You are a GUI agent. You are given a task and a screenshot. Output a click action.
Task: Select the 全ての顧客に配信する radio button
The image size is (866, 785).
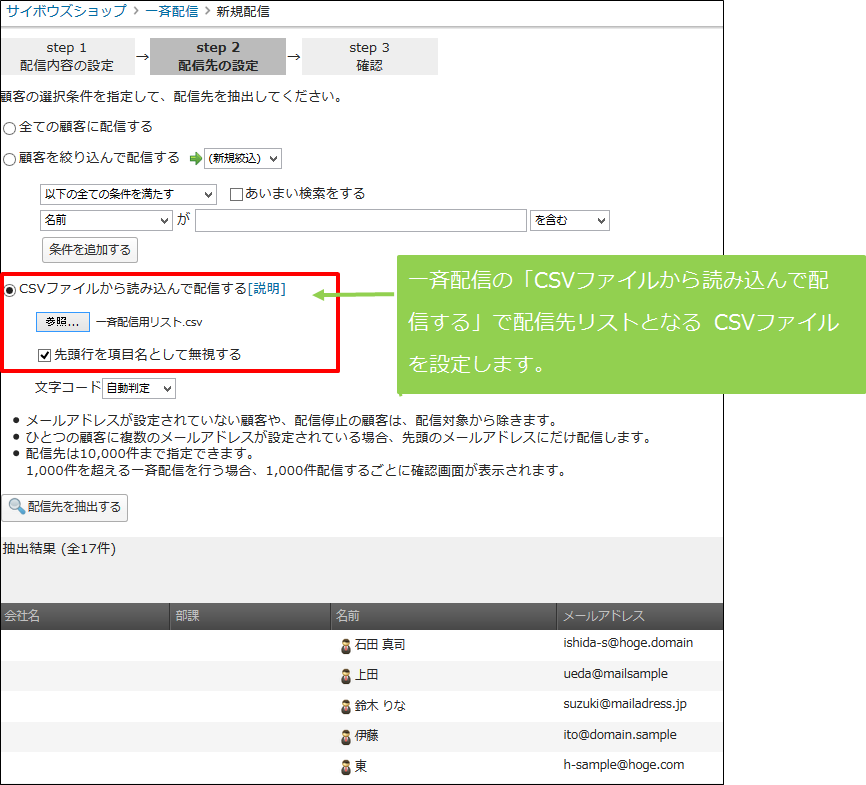coord(9,129)
